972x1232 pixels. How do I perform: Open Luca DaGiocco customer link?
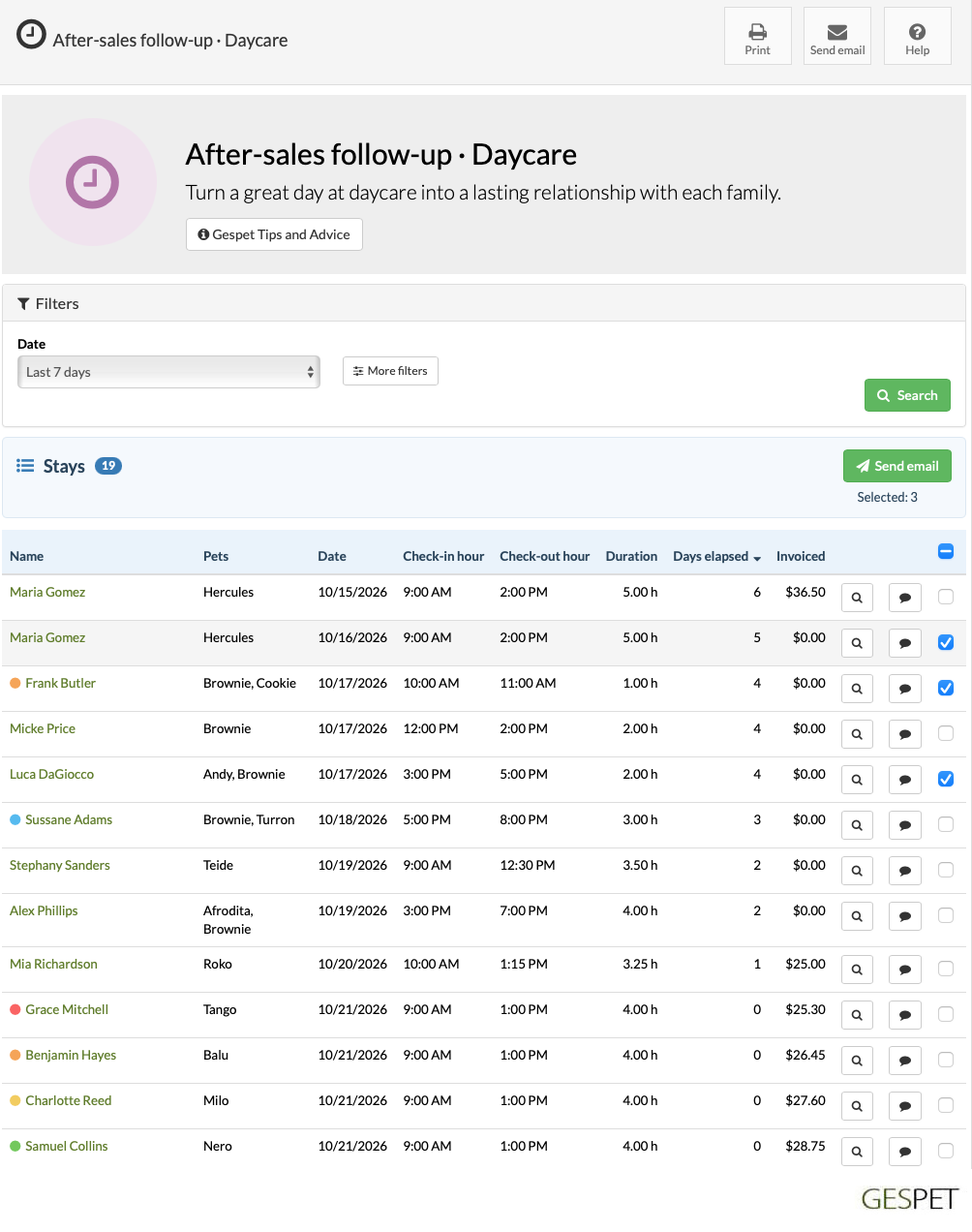click(52, 774)
